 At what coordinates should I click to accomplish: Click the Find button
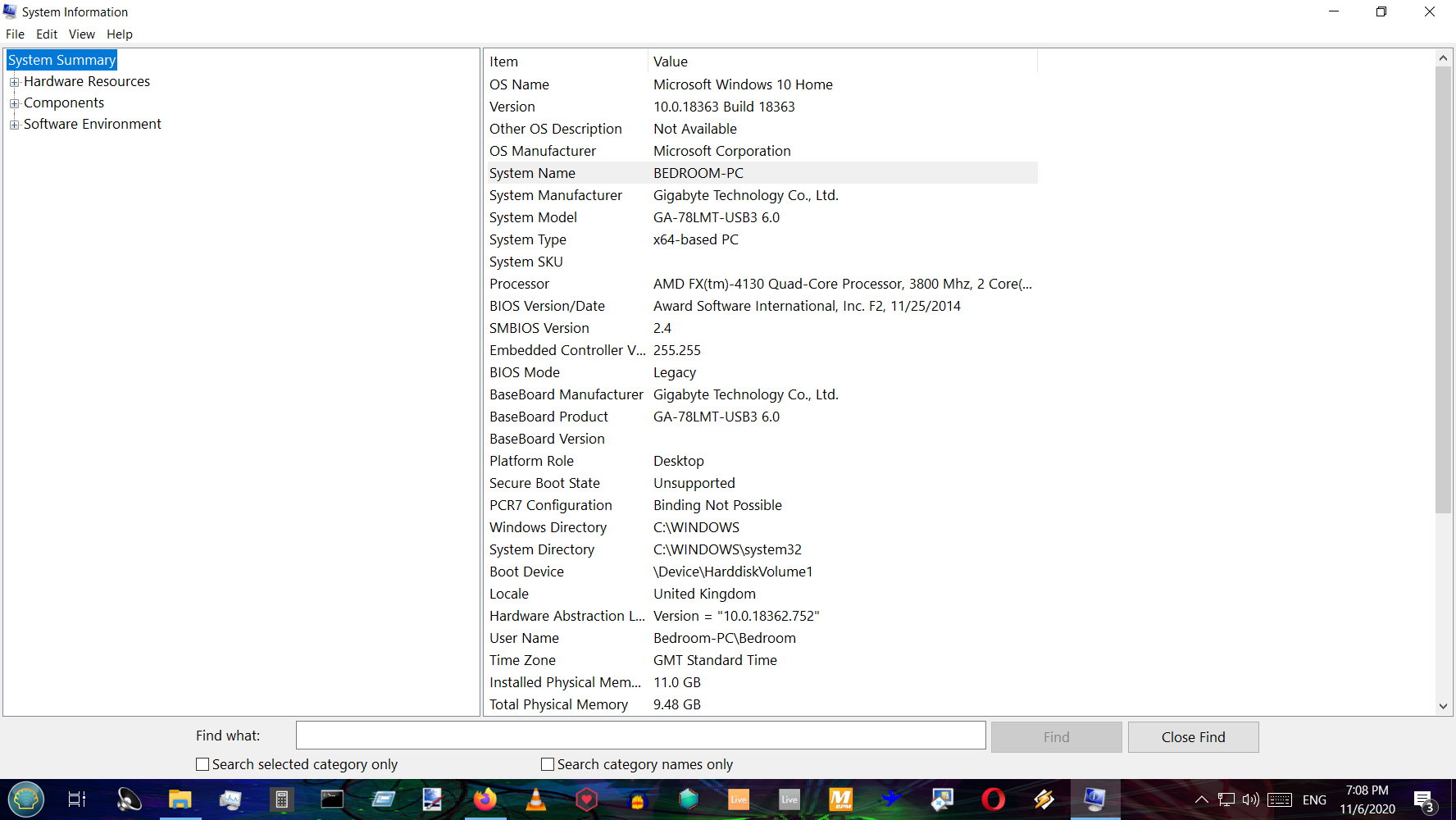point(1056,737)
